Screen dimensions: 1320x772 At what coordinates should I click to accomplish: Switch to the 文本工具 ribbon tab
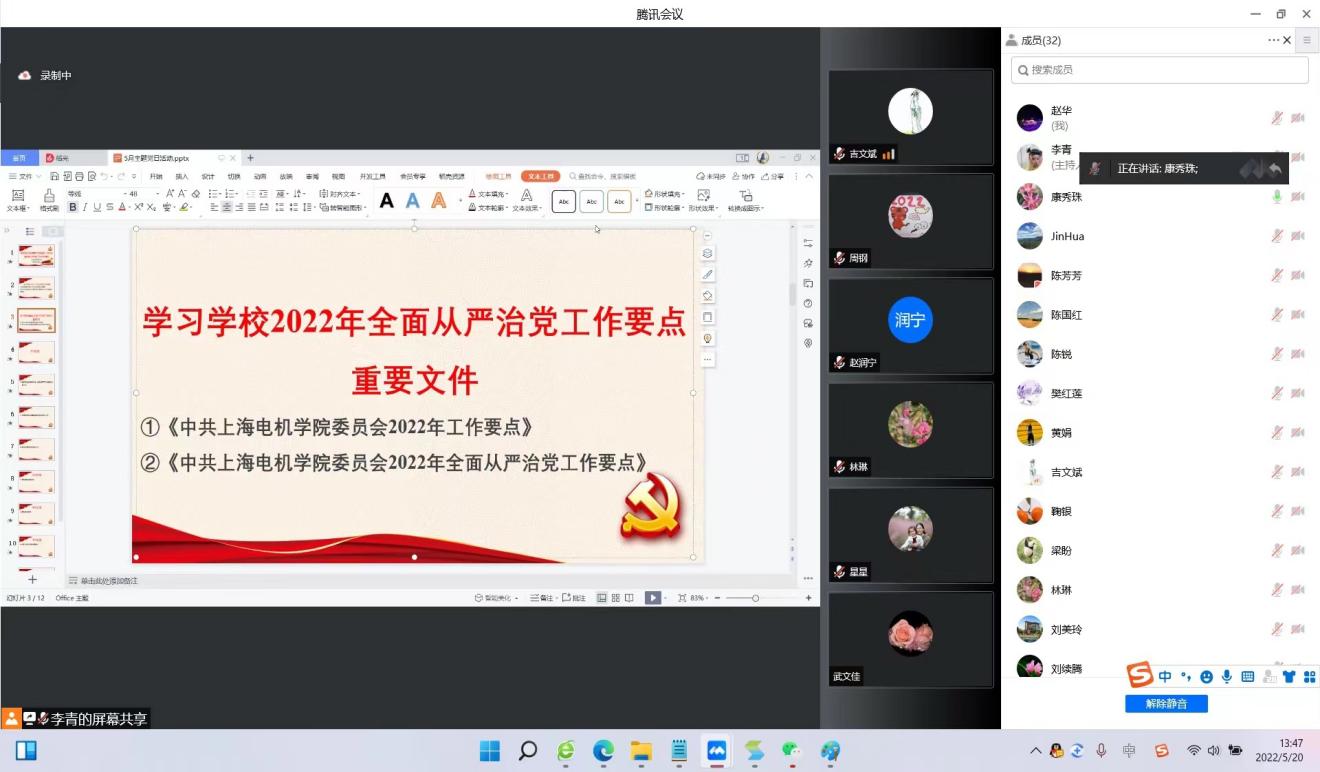(540, 176)
